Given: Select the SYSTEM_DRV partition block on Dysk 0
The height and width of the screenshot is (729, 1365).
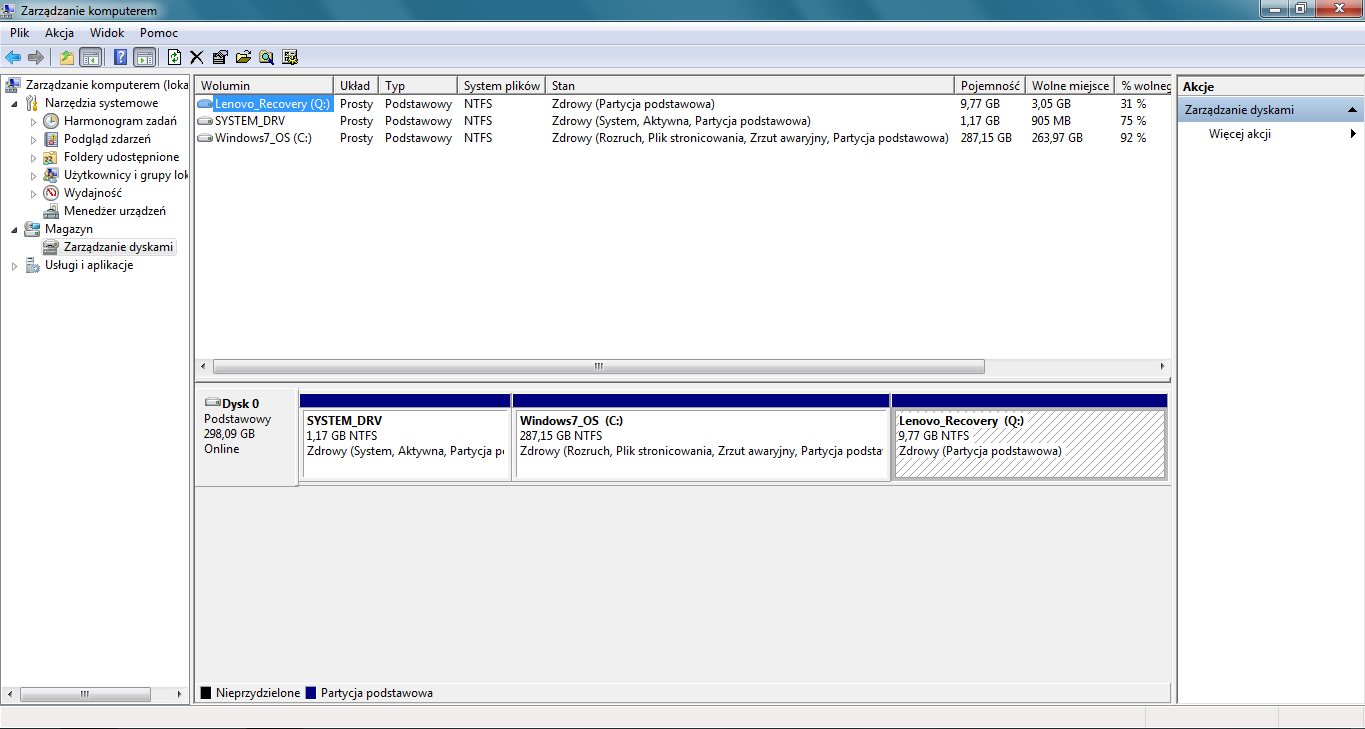Looking at the screenshot, I should [406, 438].
